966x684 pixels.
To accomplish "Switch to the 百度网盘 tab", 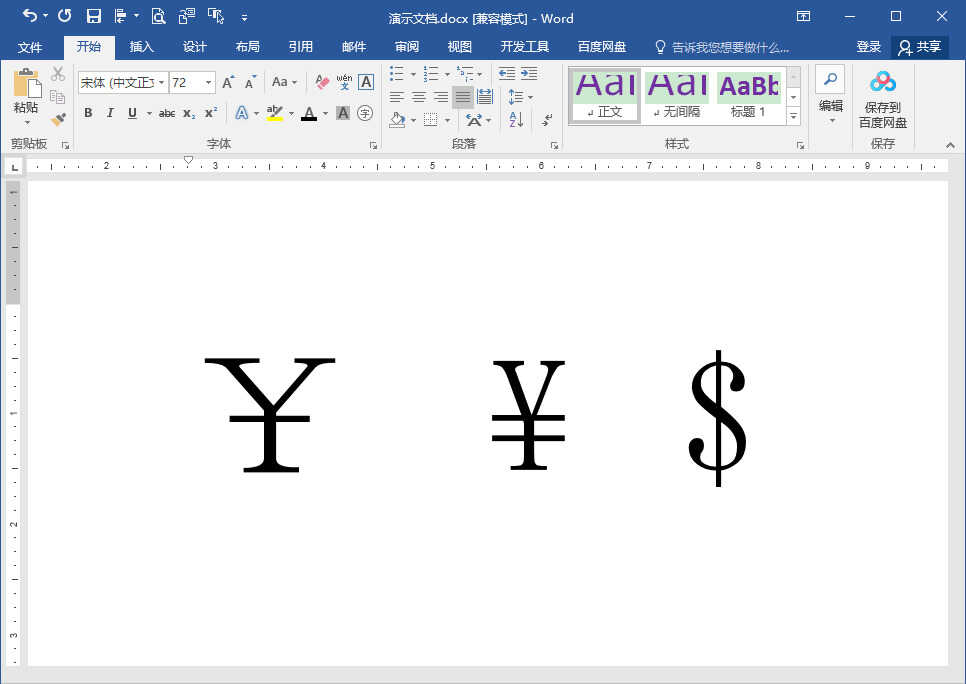I will tap(602, 47).
